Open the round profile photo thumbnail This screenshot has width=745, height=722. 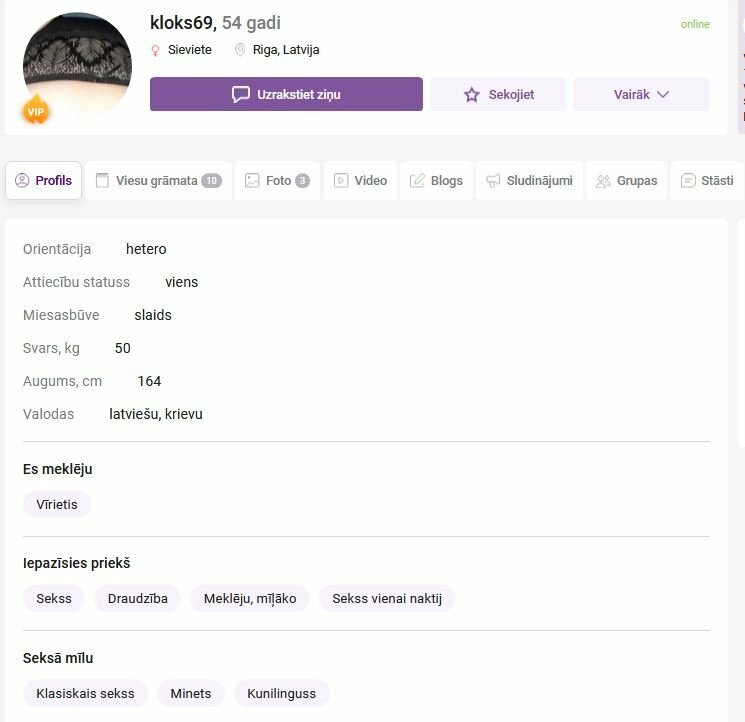77,66
